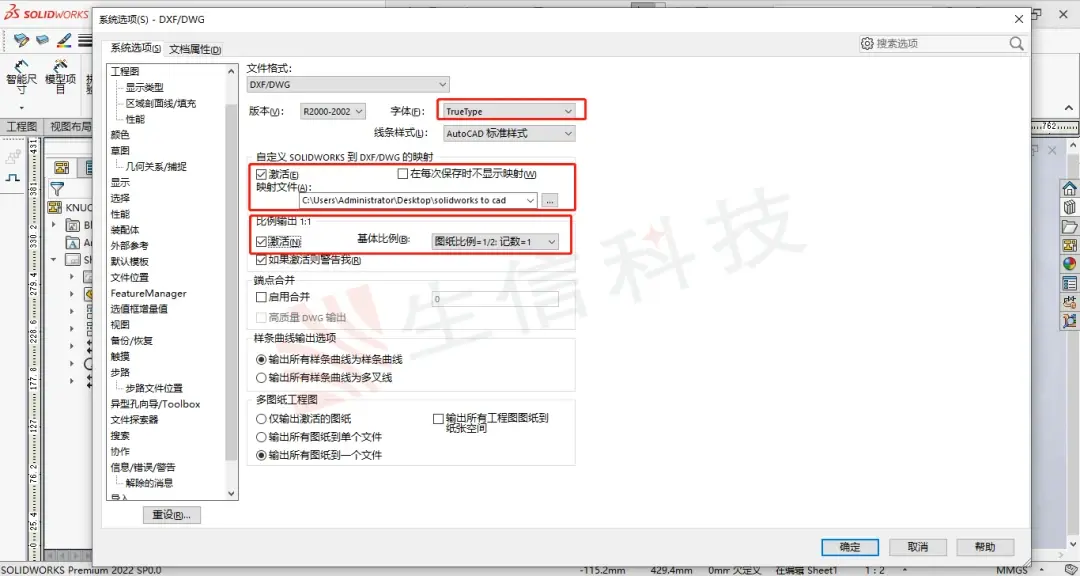Click the Smart Dimension (智能尺寸) tool
1080x576 pixels.
tap(21, 76)
